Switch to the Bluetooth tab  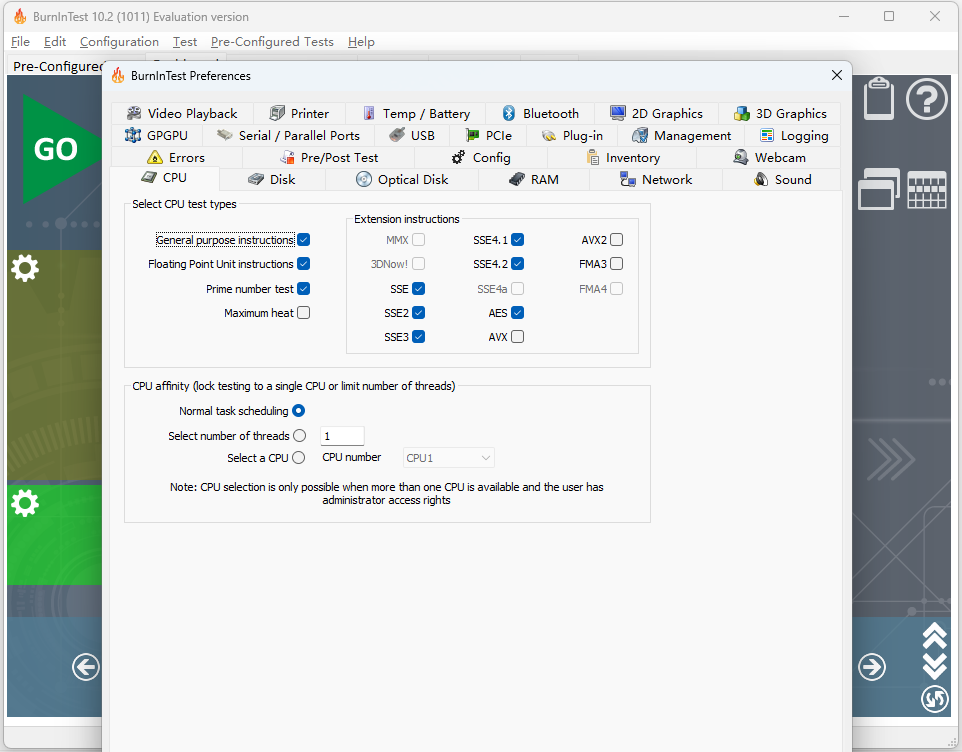(x=540, y=113)
